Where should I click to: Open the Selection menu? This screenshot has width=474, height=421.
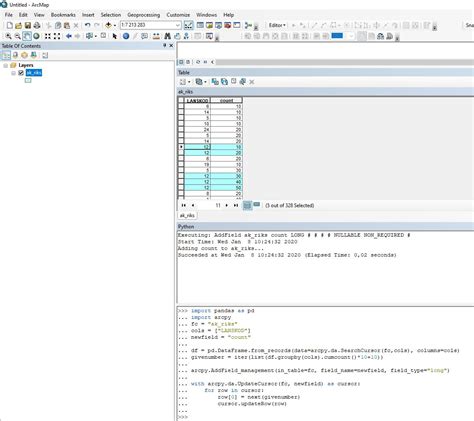point(111,15)
